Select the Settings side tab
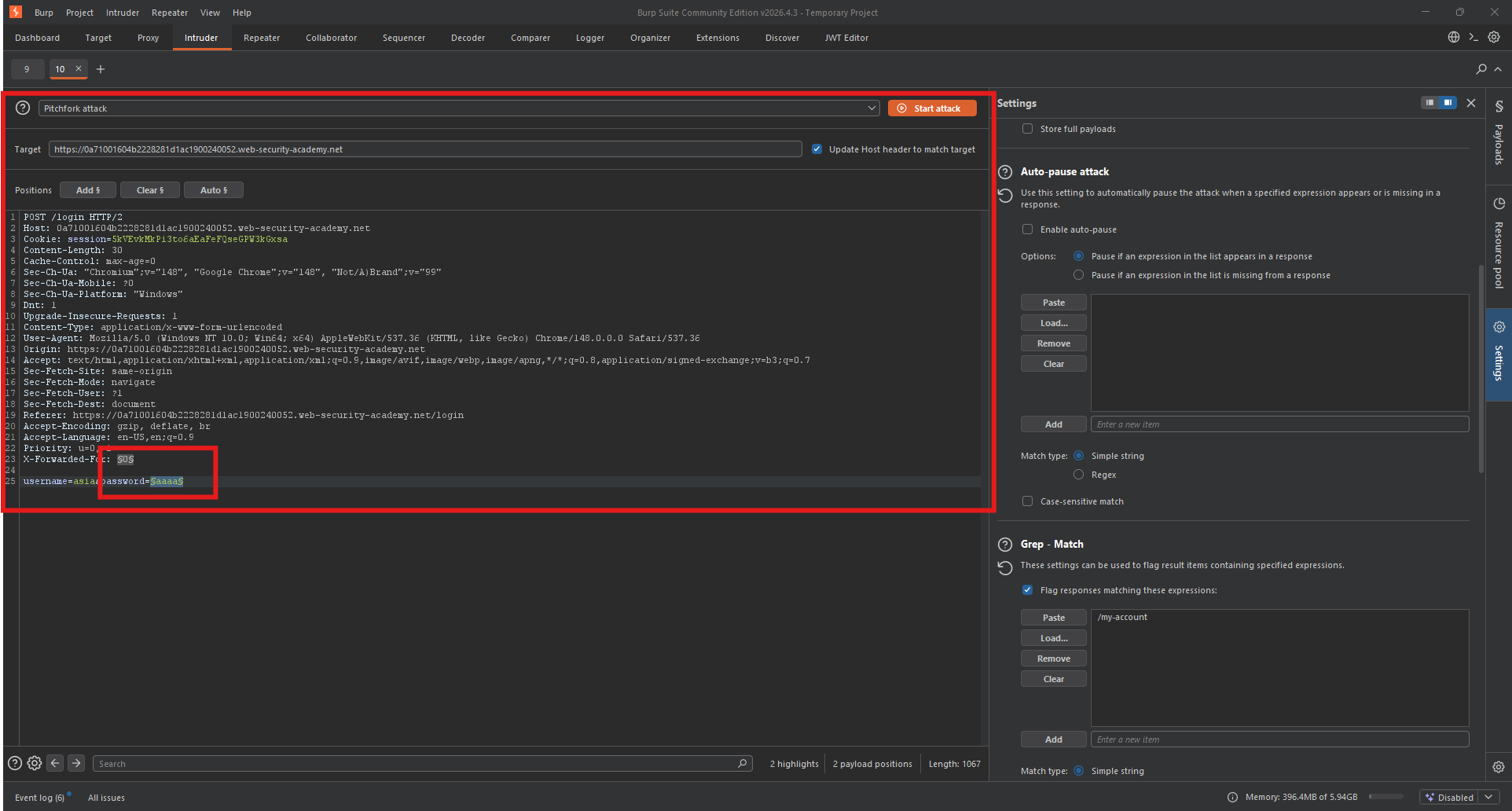 click(1499, 354)
